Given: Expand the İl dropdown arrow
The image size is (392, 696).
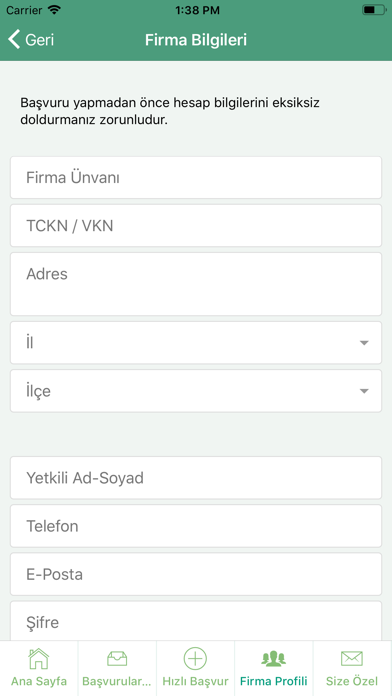Looking at the screenshot, I should point(364,343).
